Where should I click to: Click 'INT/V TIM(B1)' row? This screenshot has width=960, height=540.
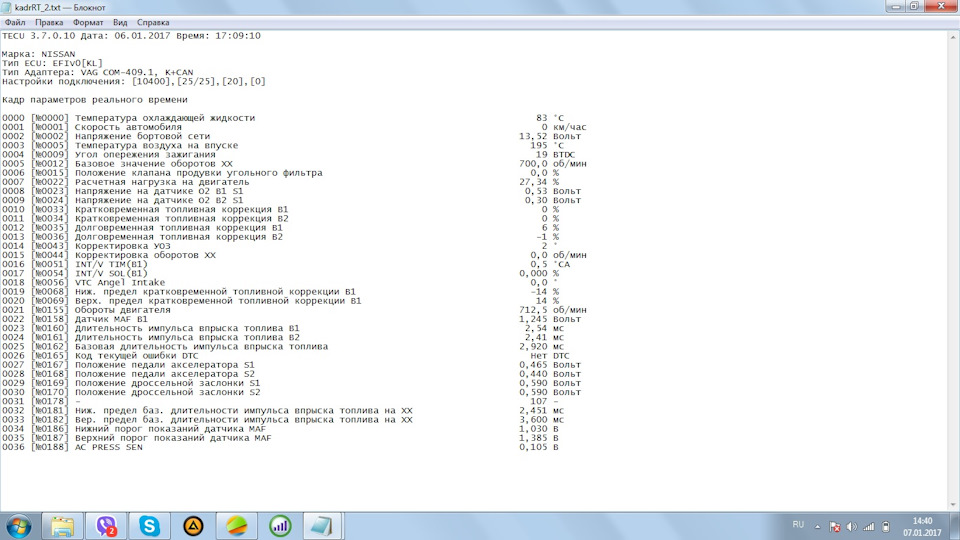click(x=286, y=264)
